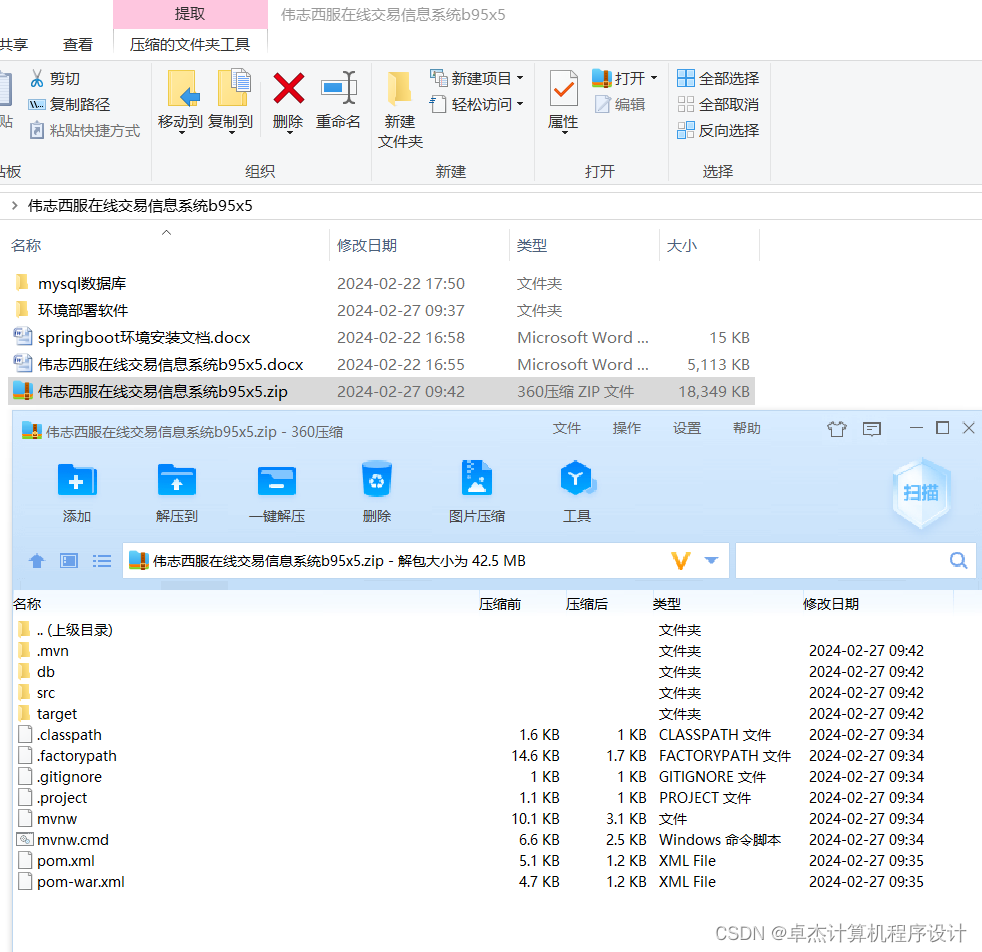This screenshot has width=982, height=952.
Task: Create a New Folder (新建文件夹)
Action: pos(400,110)
